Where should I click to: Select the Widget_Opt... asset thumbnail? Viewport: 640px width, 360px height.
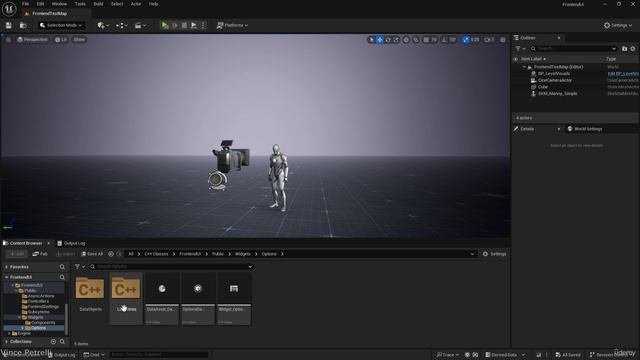point(234,298)
